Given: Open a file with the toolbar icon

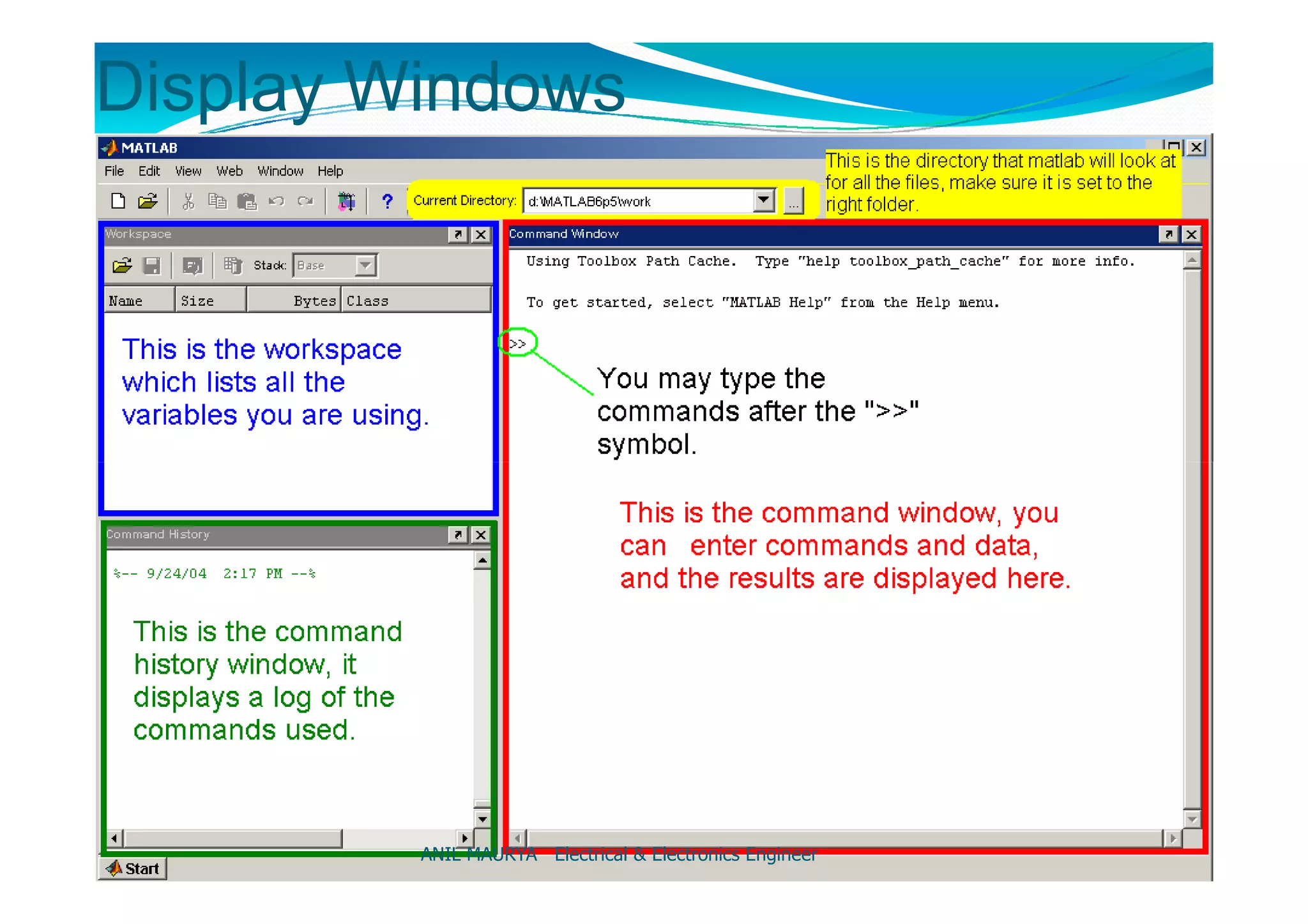Looking at the screenshot, I should [148, 201].
